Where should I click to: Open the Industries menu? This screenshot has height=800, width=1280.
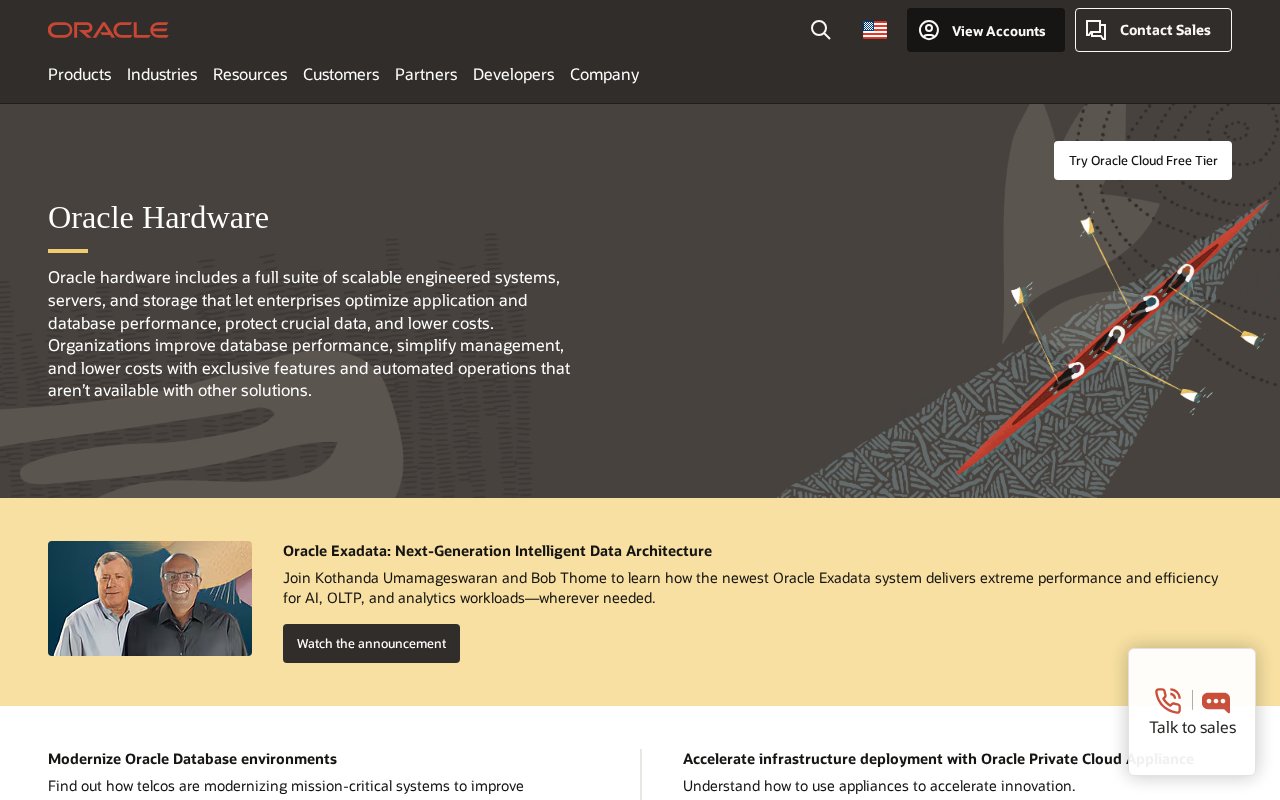(162, 74)
